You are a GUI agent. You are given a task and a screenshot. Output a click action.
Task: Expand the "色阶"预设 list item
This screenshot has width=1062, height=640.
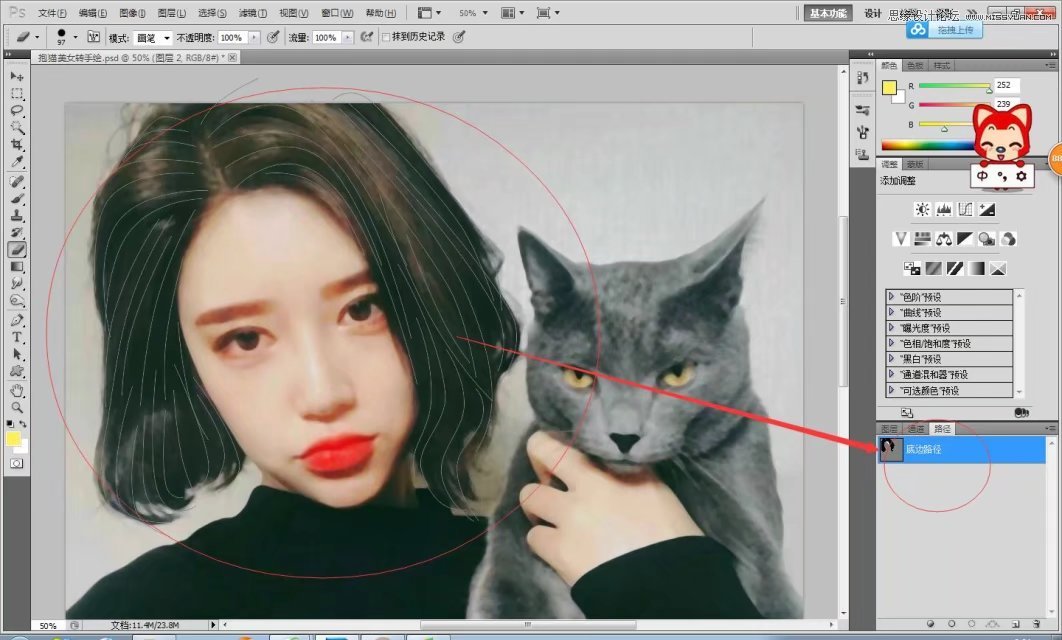[949, 297]
